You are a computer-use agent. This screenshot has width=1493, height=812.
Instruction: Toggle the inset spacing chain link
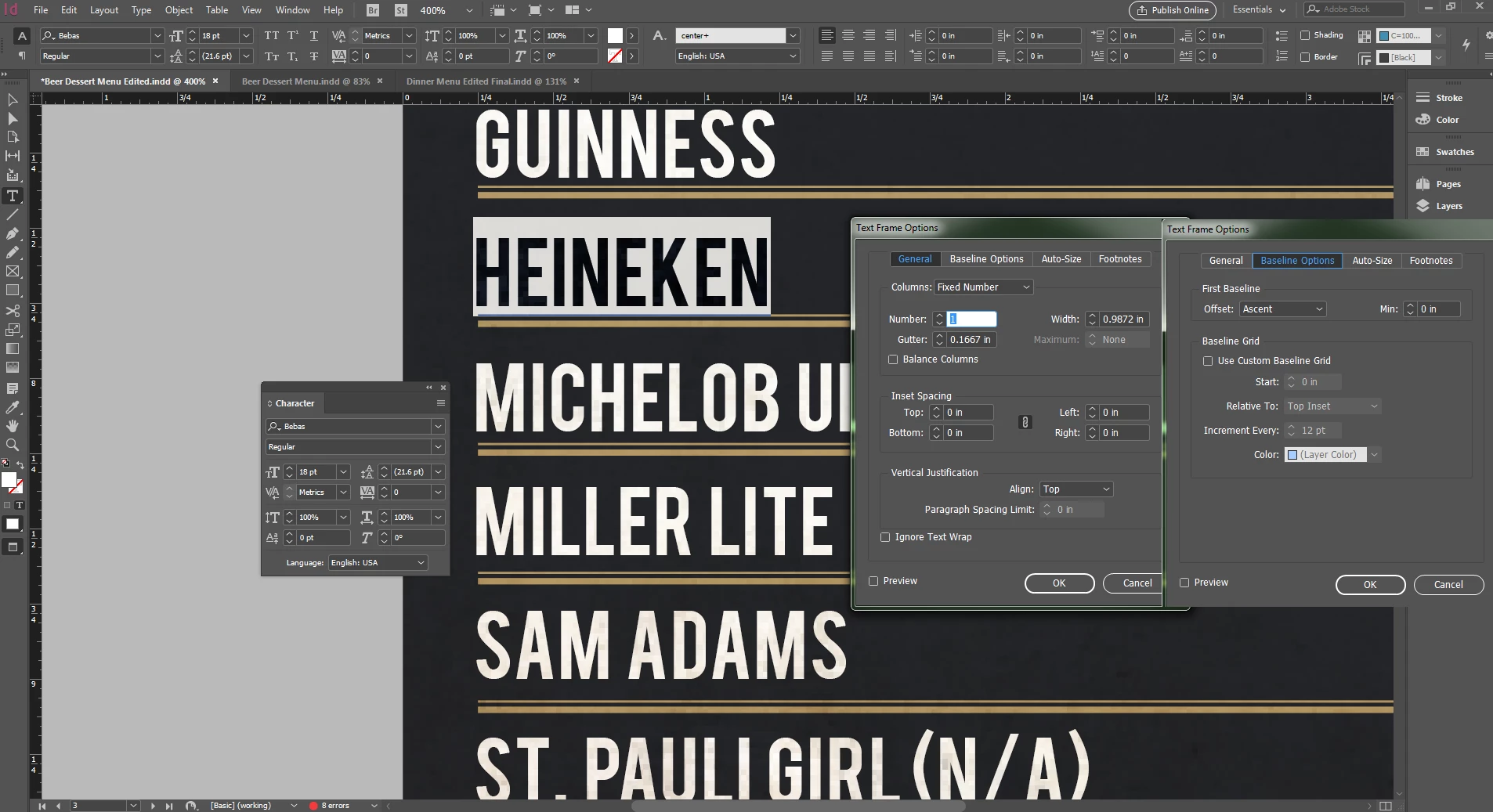[x=1025, y=423]
